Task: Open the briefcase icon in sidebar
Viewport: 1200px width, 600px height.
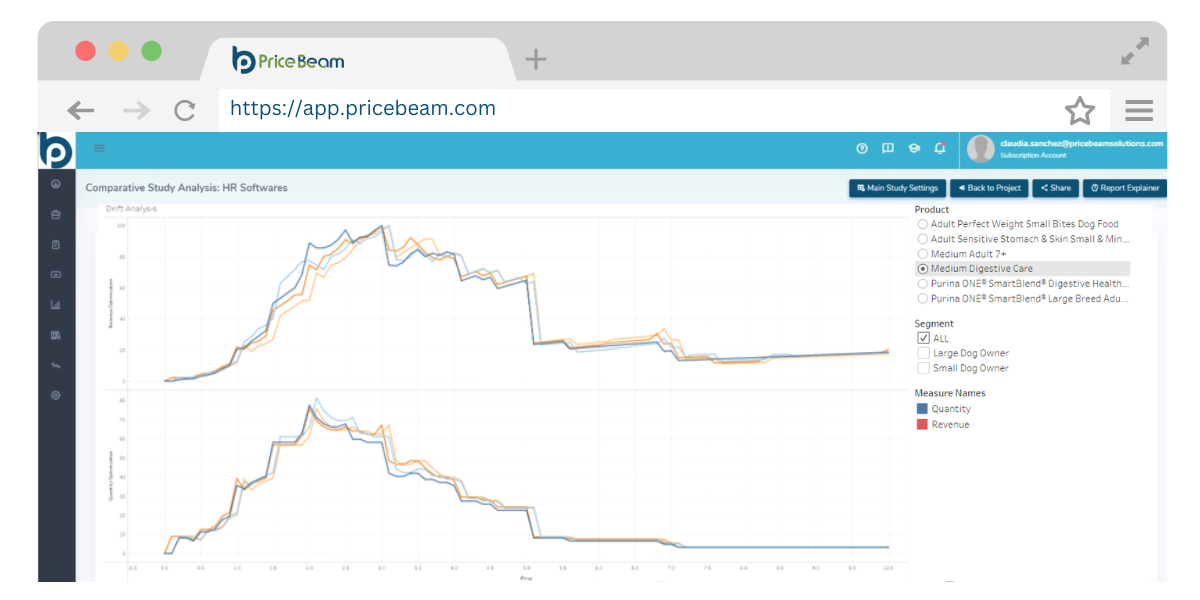Action: pyautogui.click(x=56, y=214)
